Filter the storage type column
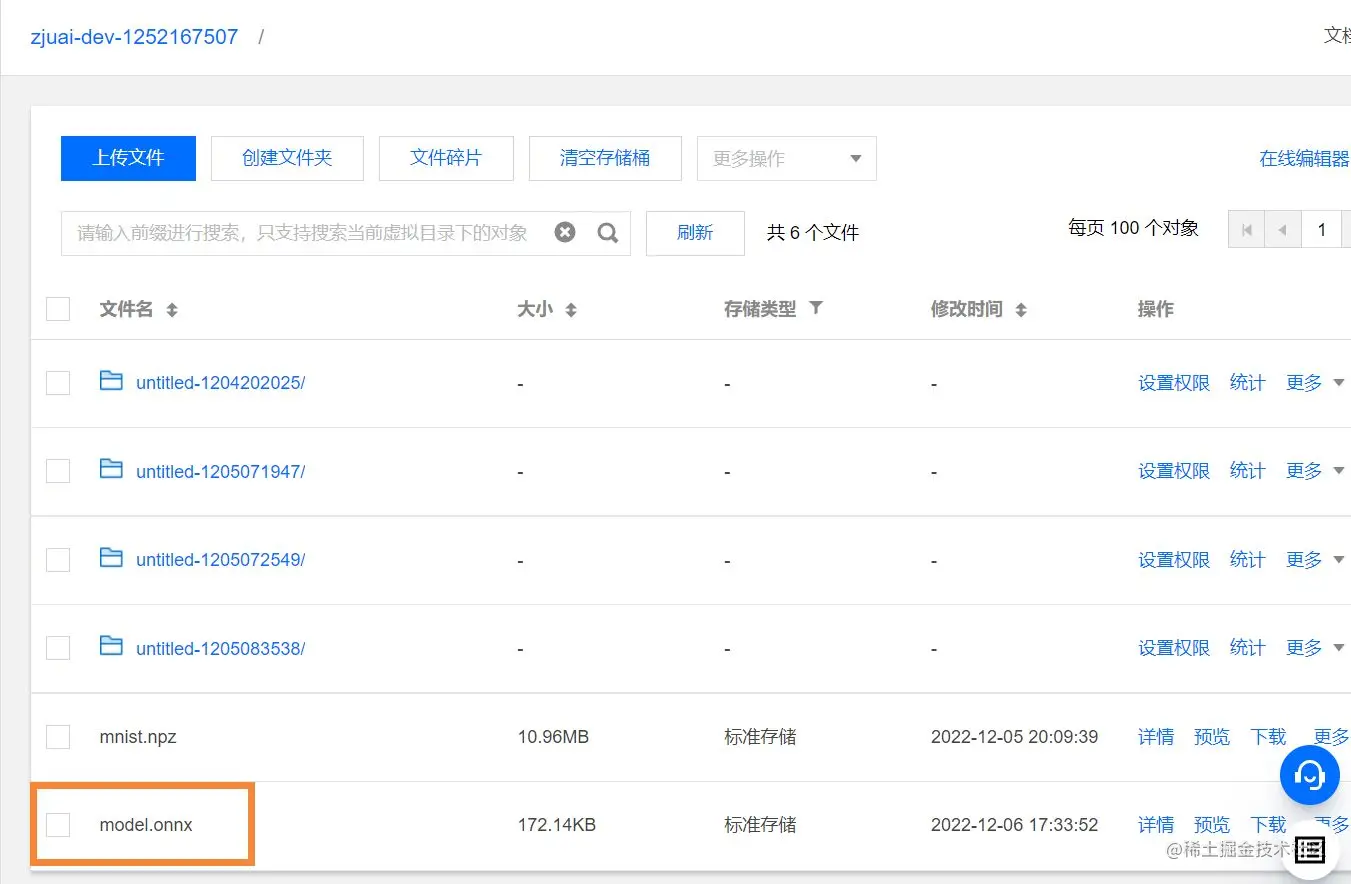Viewport: 1351px width, 884px height. (816, 308)
